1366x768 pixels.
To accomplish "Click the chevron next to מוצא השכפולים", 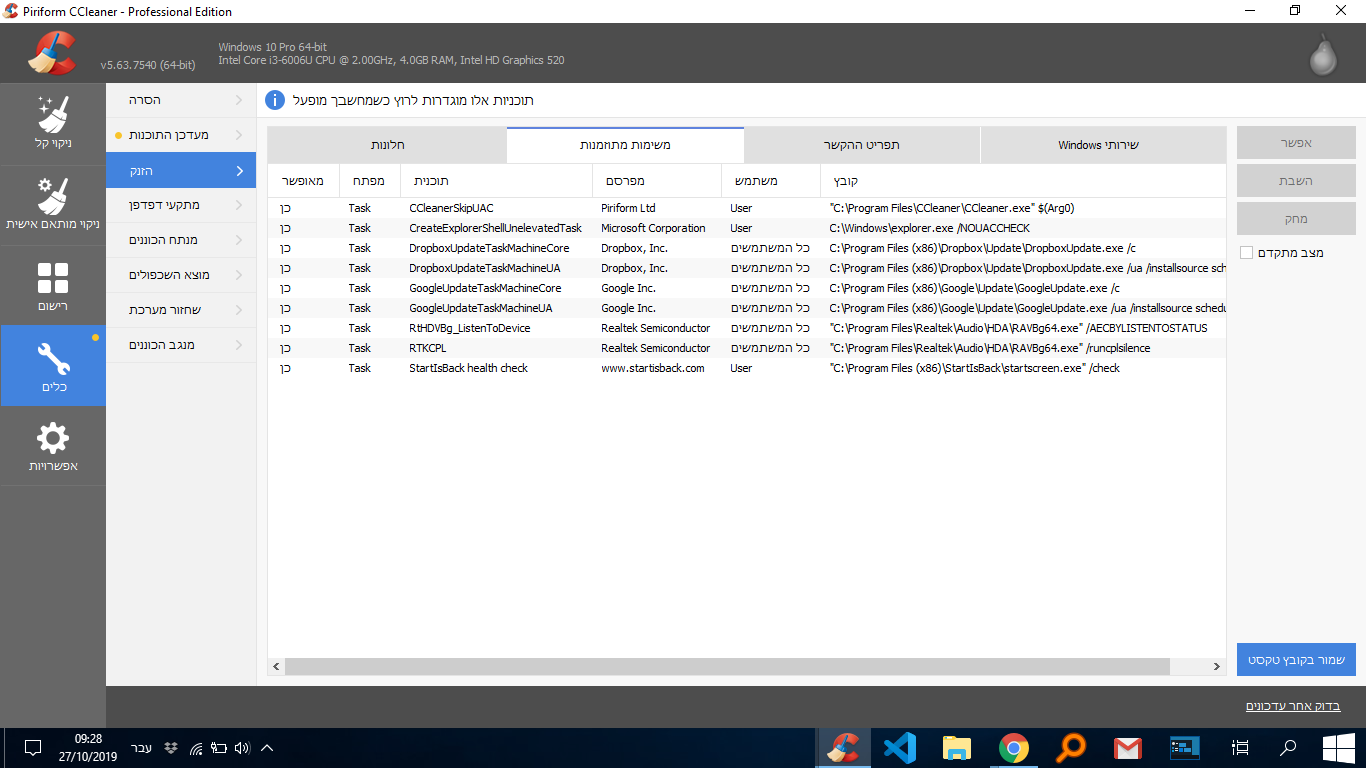I will click(239, 275).
